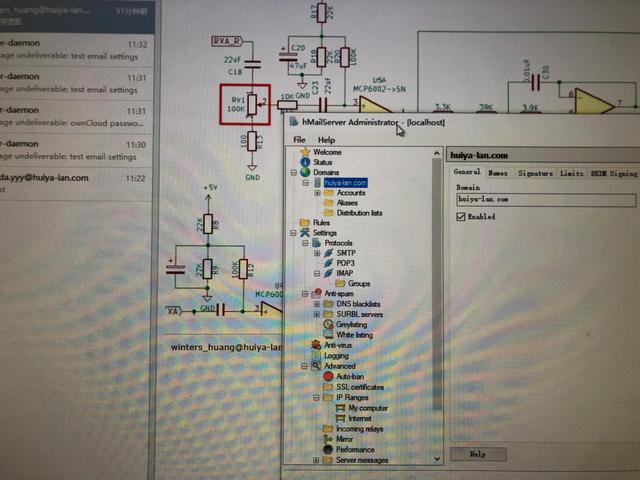This screenshot has height=480, width=640.
Task: Click the RV1 100K potentiometer in schematic
Action: click(x=245, y=104)
